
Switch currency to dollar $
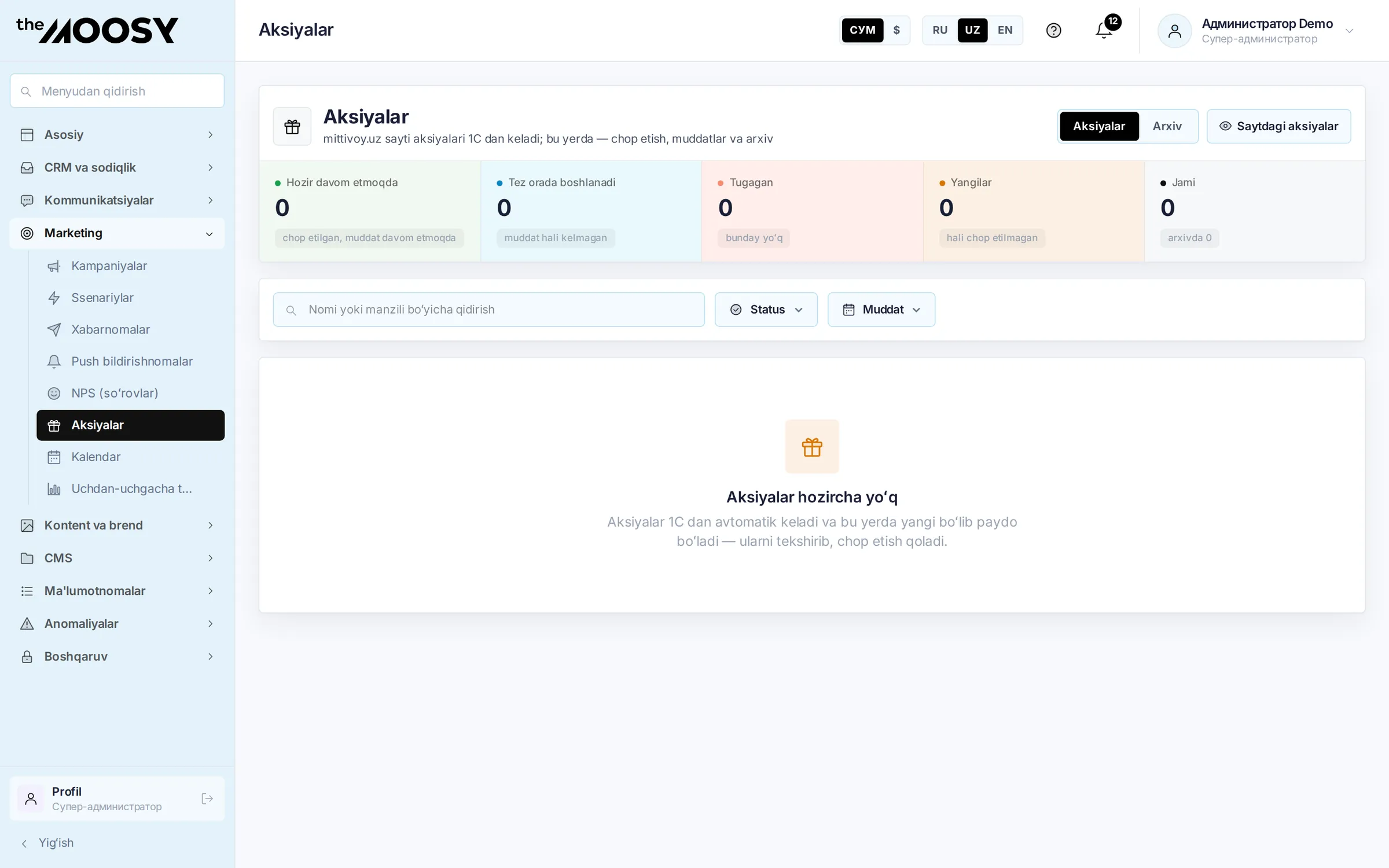coord(896,30)
